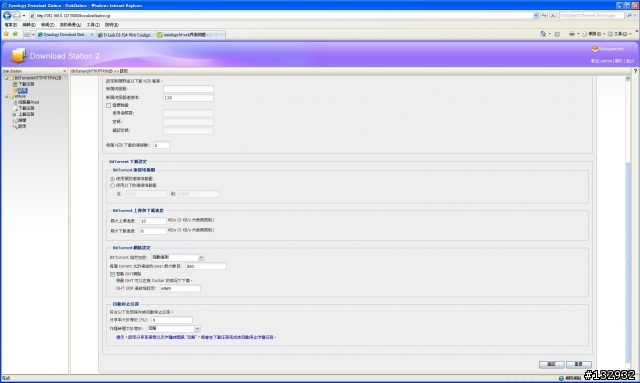Open the File menu in menu bar
This screenshot has height=383, width=640.
coord(11,25)
